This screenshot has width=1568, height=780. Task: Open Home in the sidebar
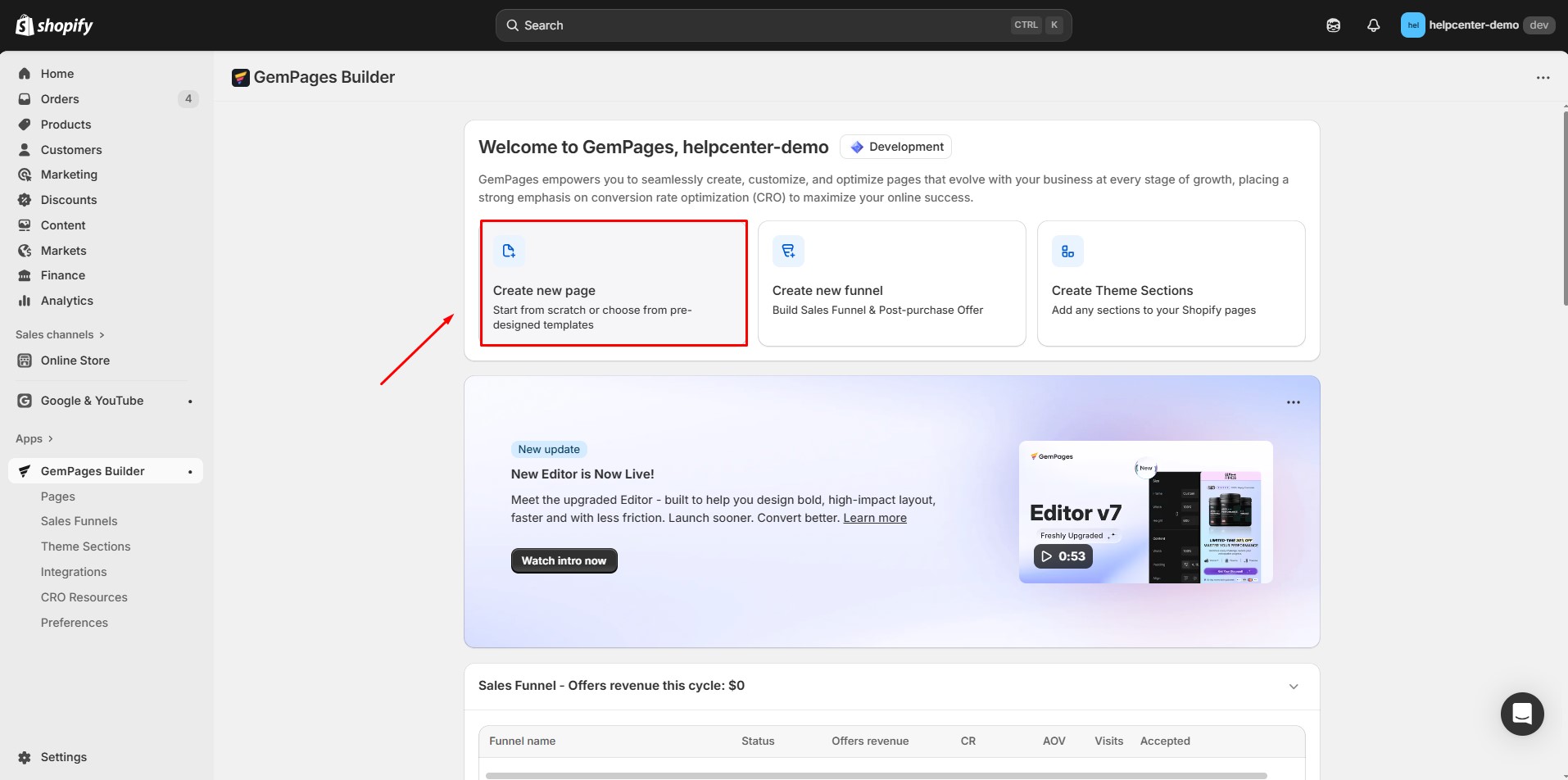[57, 73]
